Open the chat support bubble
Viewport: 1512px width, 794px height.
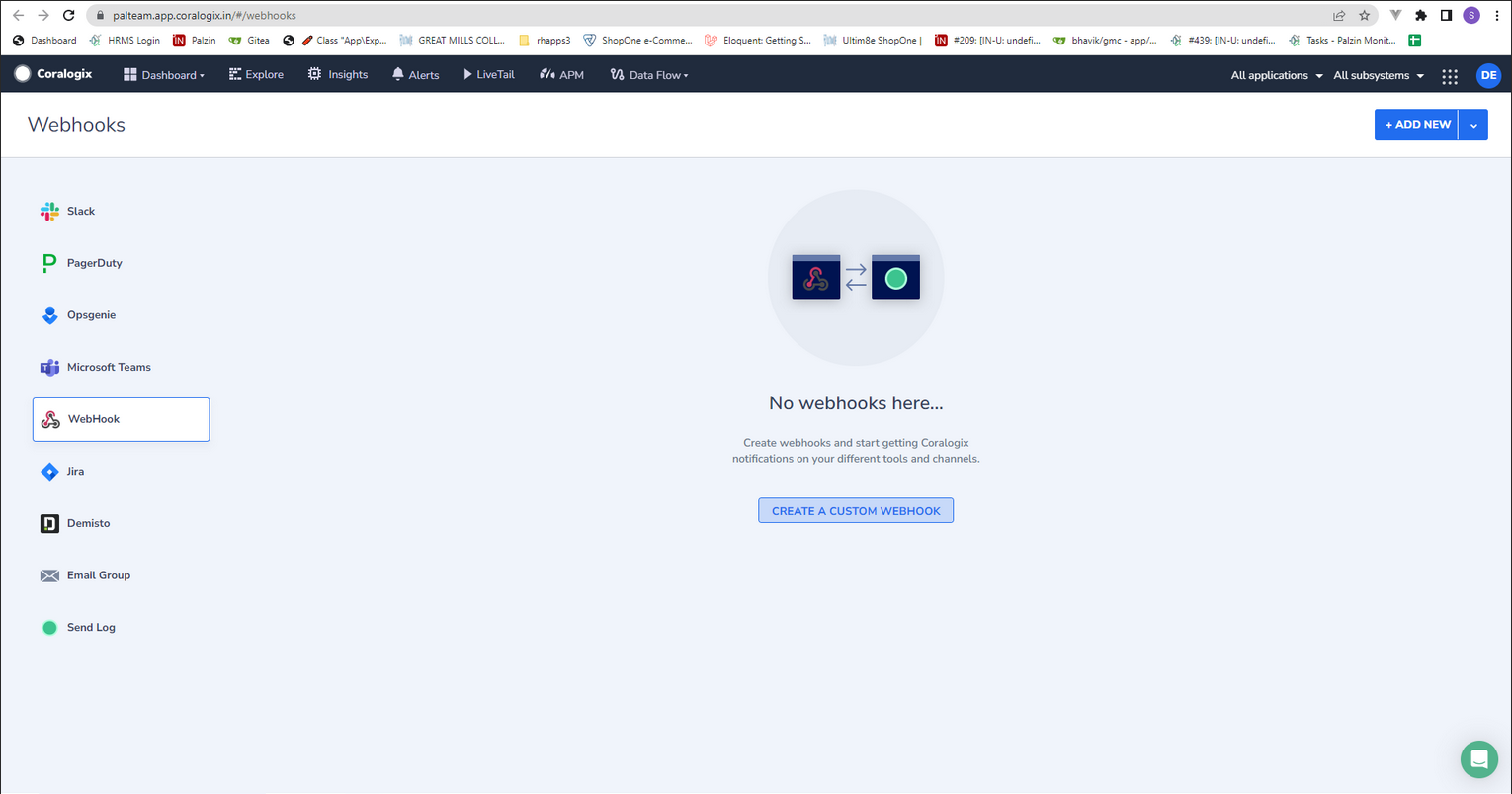1479,759
